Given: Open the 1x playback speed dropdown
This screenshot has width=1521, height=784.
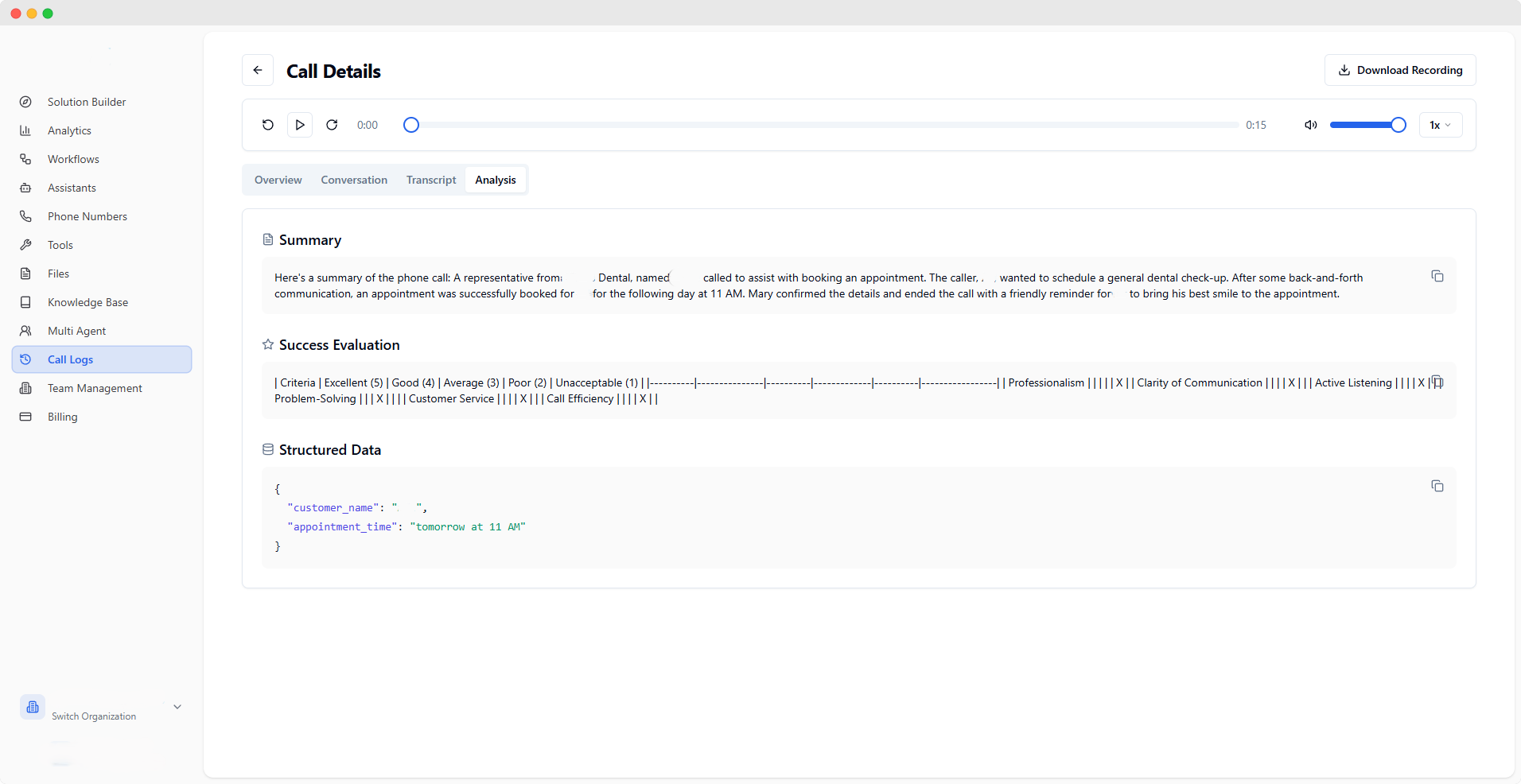Looking at the screenshot, I should click(x=1440, y=125).
